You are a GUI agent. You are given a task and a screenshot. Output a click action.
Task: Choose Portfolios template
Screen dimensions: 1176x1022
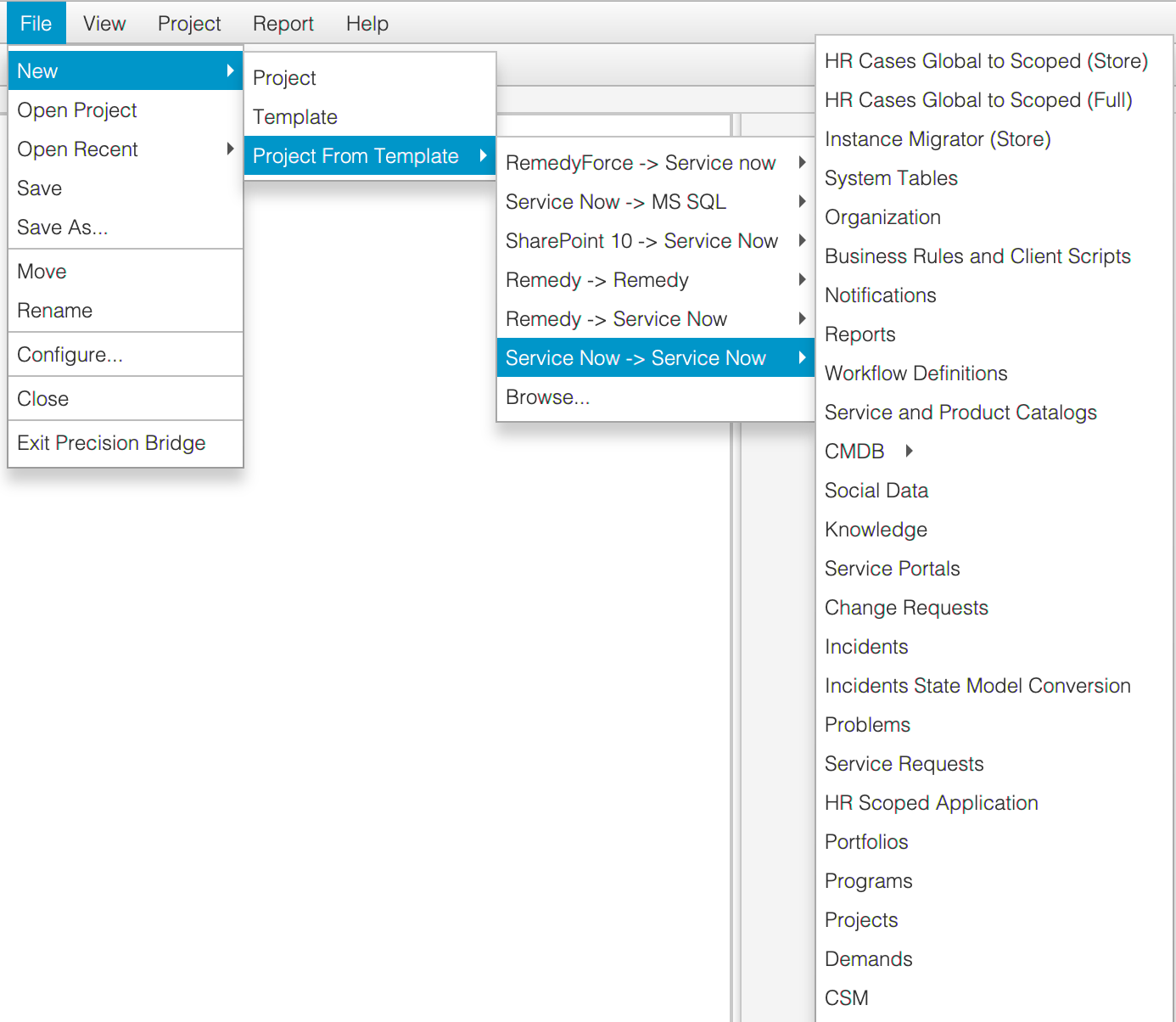click(994, 841)
